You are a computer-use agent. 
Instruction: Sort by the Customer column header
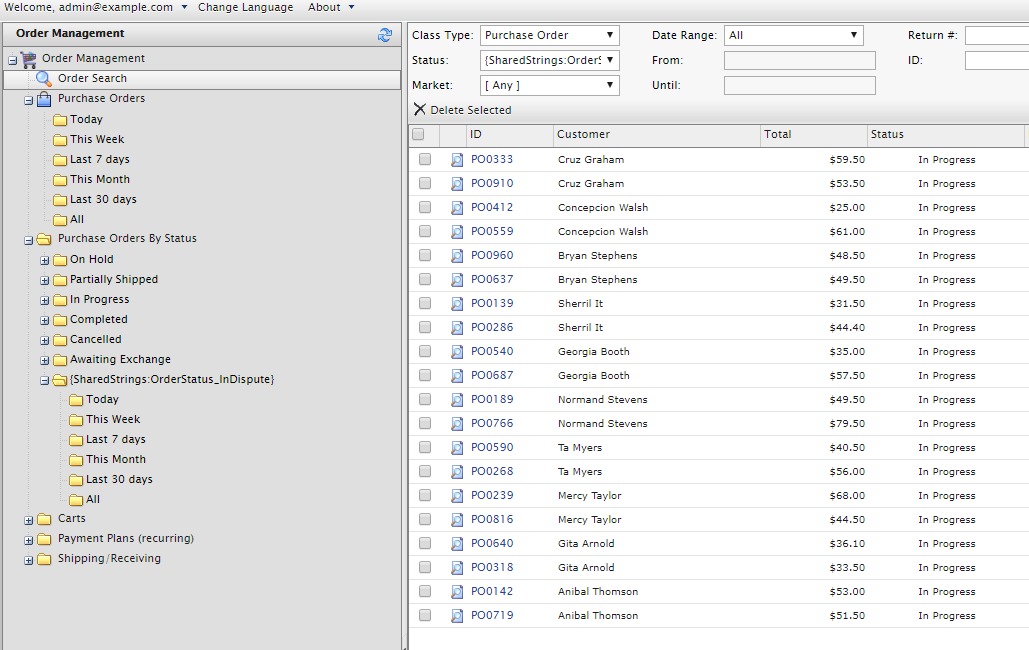[x=583, y=135]
